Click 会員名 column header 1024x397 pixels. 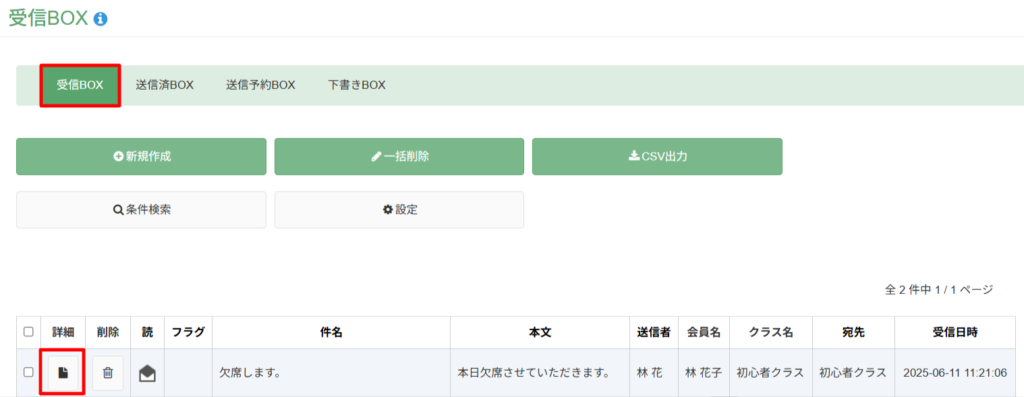click(x=704, y=332)
